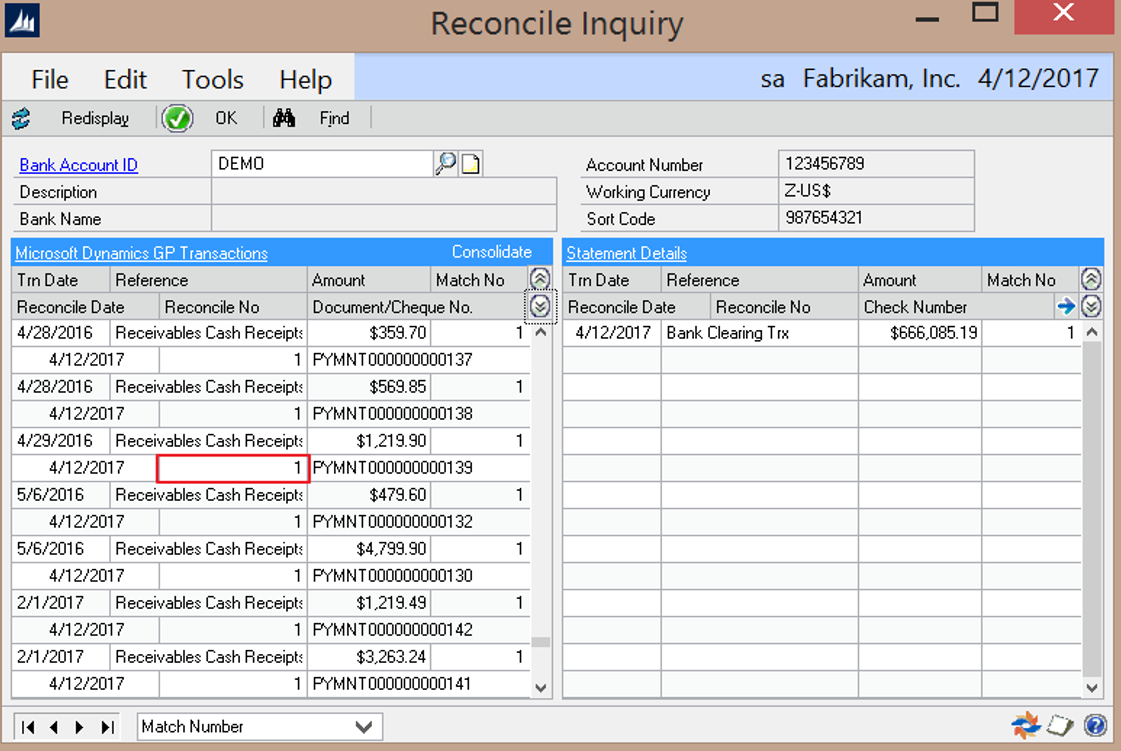Go to the first record navigation button
Viewport: 1121px width, 751px height.
[x=29, y=727]
